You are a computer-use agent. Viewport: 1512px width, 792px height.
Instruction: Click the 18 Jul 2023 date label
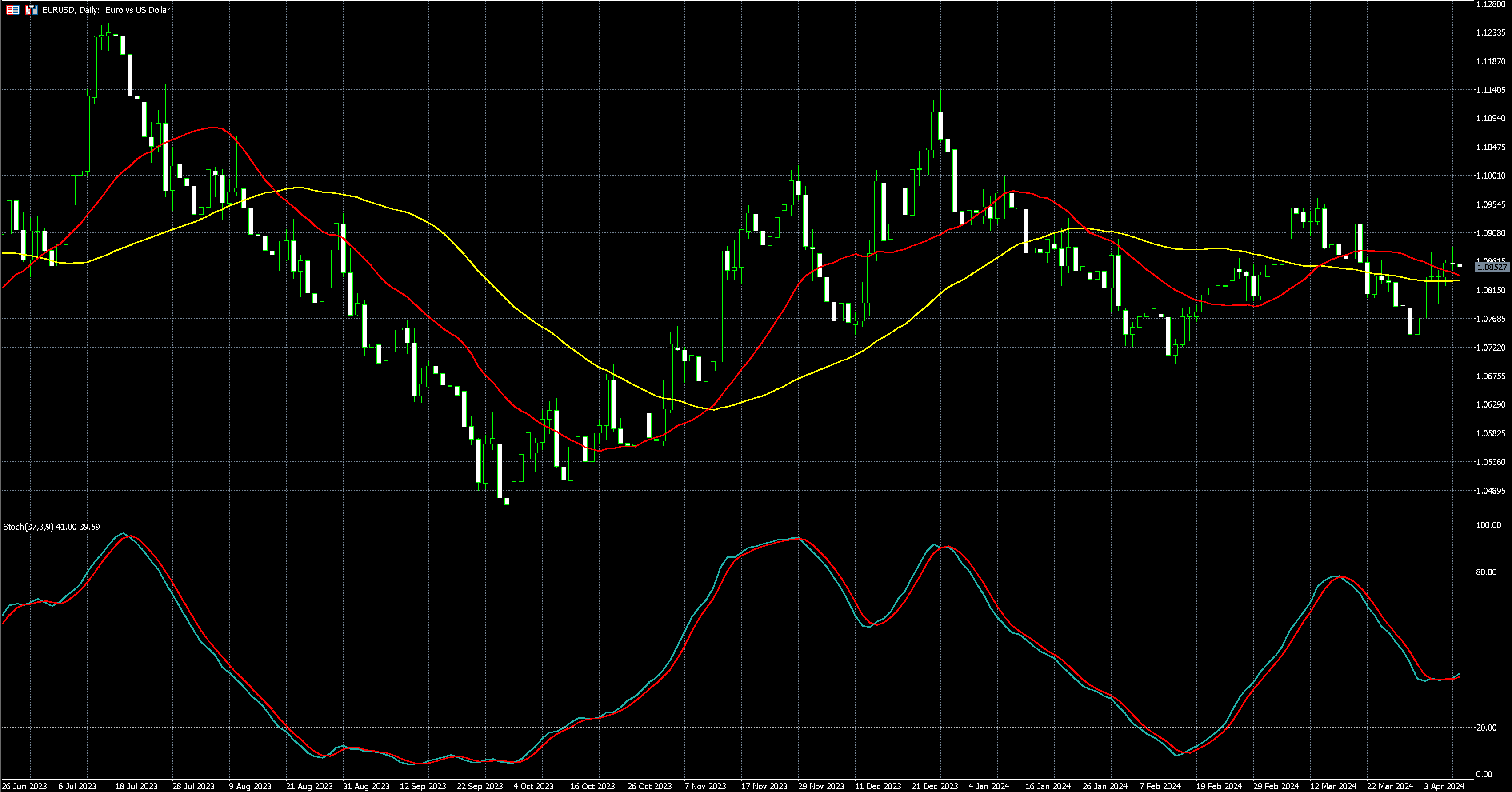click(x=136, y=786)
